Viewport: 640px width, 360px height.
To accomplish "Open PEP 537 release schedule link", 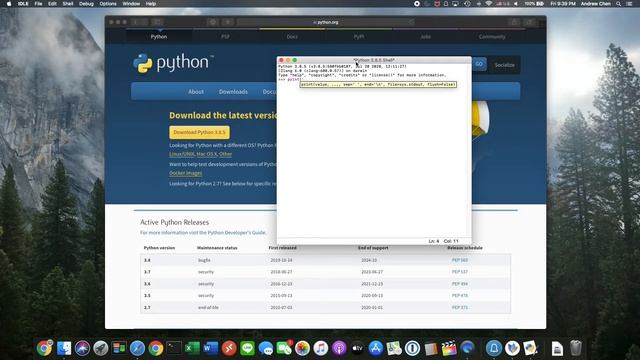I will pos(460,272).
